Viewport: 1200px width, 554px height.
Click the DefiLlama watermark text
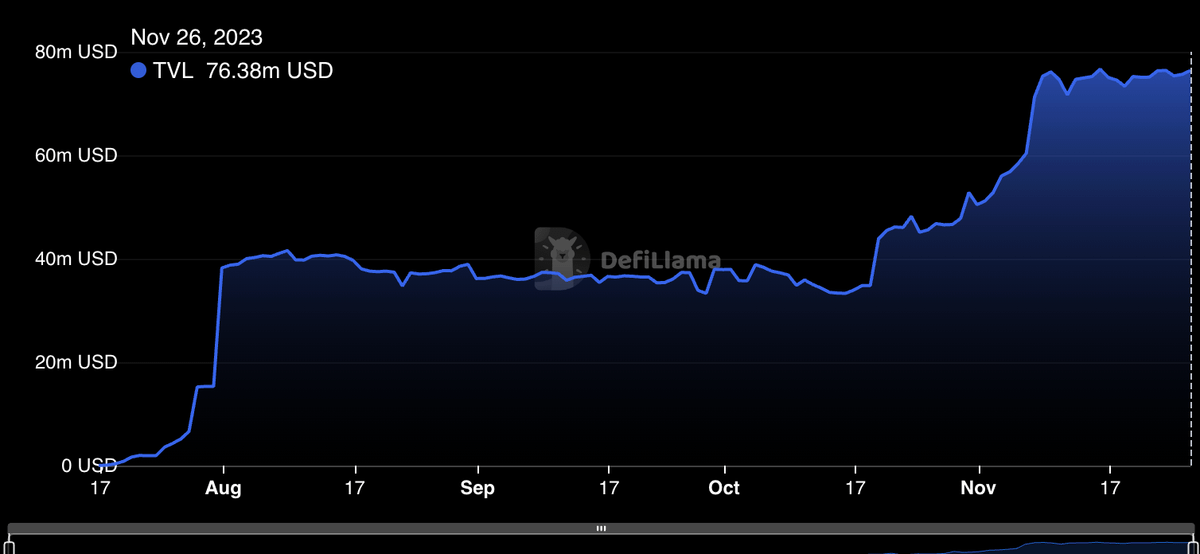[x=660, y=261]
